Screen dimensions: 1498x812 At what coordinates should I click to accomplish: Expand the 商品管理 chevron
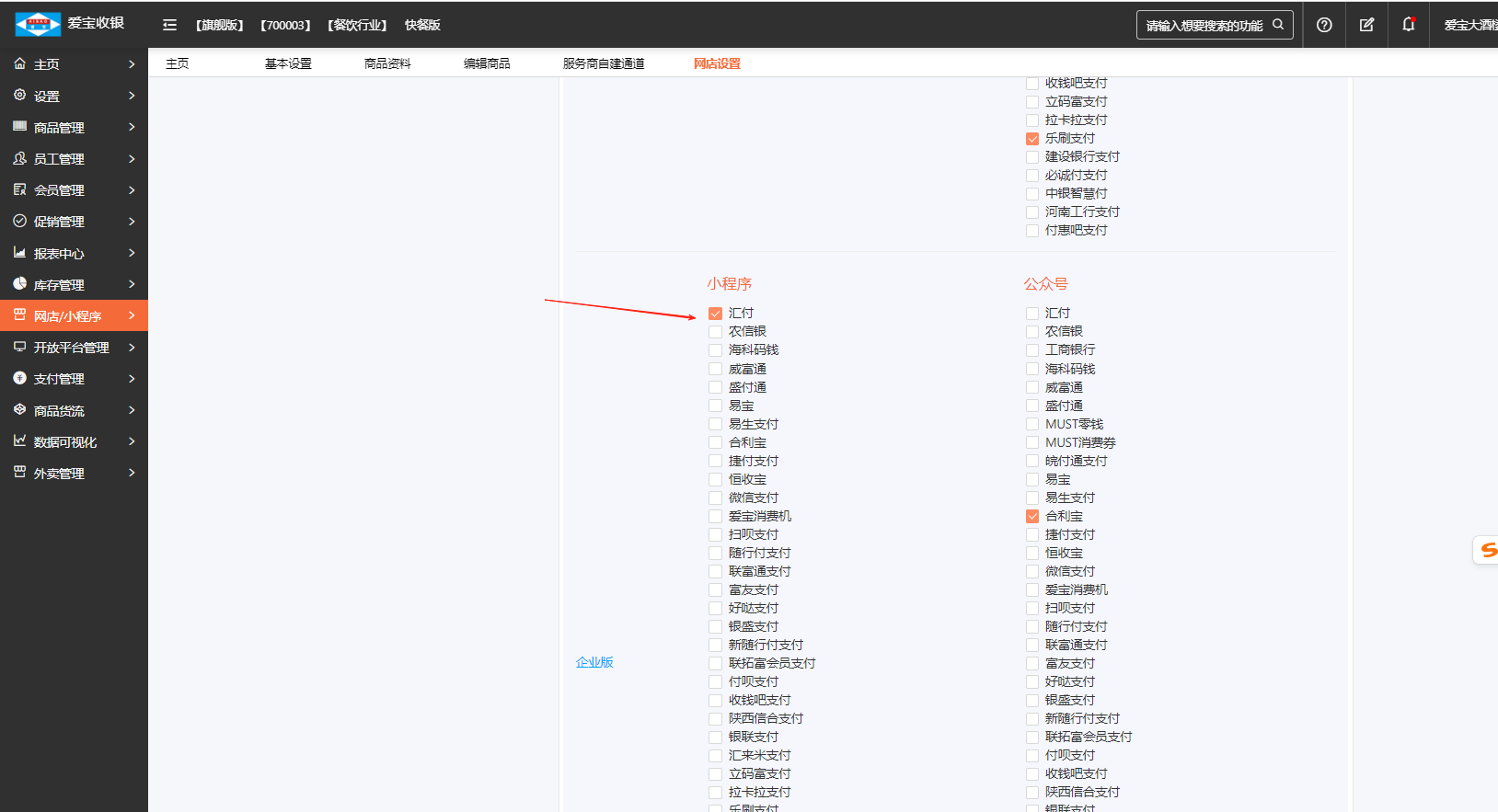132,127
